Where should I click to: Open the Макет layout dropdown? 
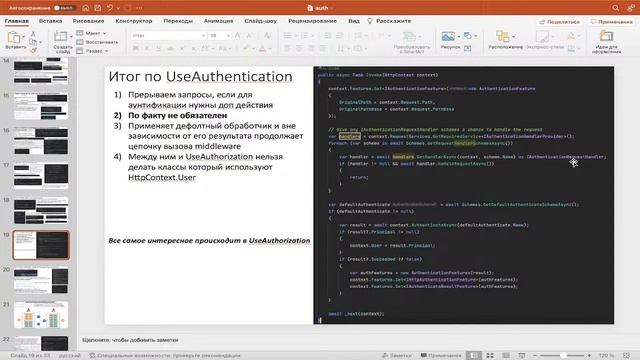coord(91,33)
